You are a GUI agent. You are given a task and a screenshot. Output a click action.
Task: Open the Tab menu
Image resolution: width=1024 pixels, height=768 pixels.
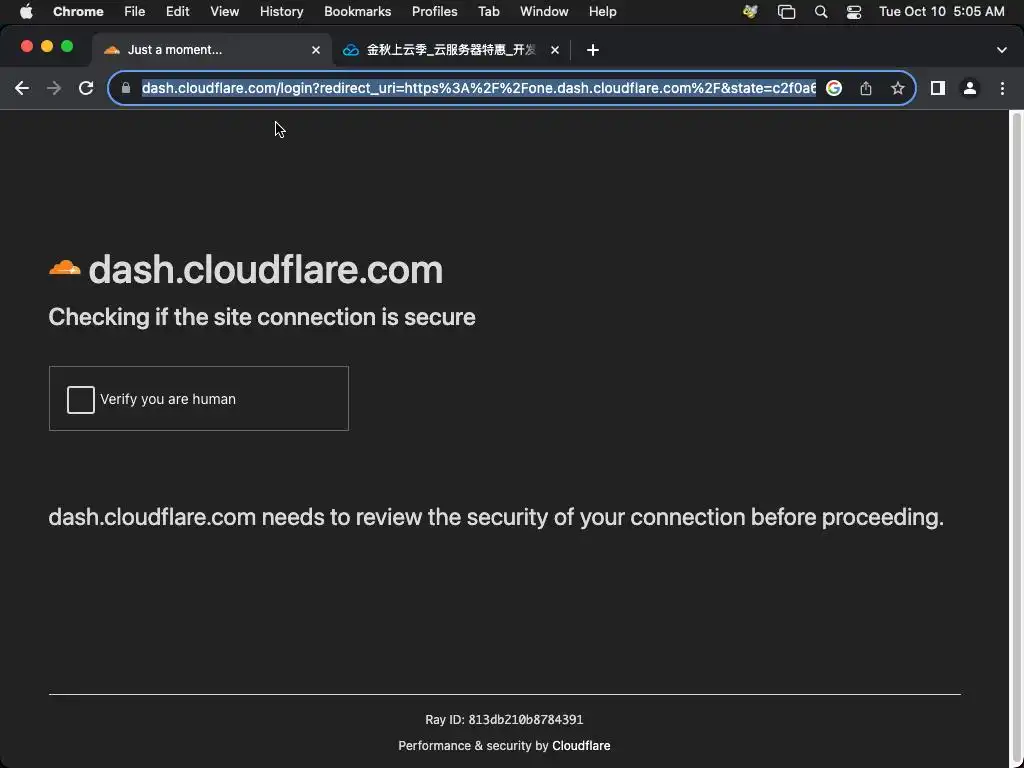click(488, 12)
